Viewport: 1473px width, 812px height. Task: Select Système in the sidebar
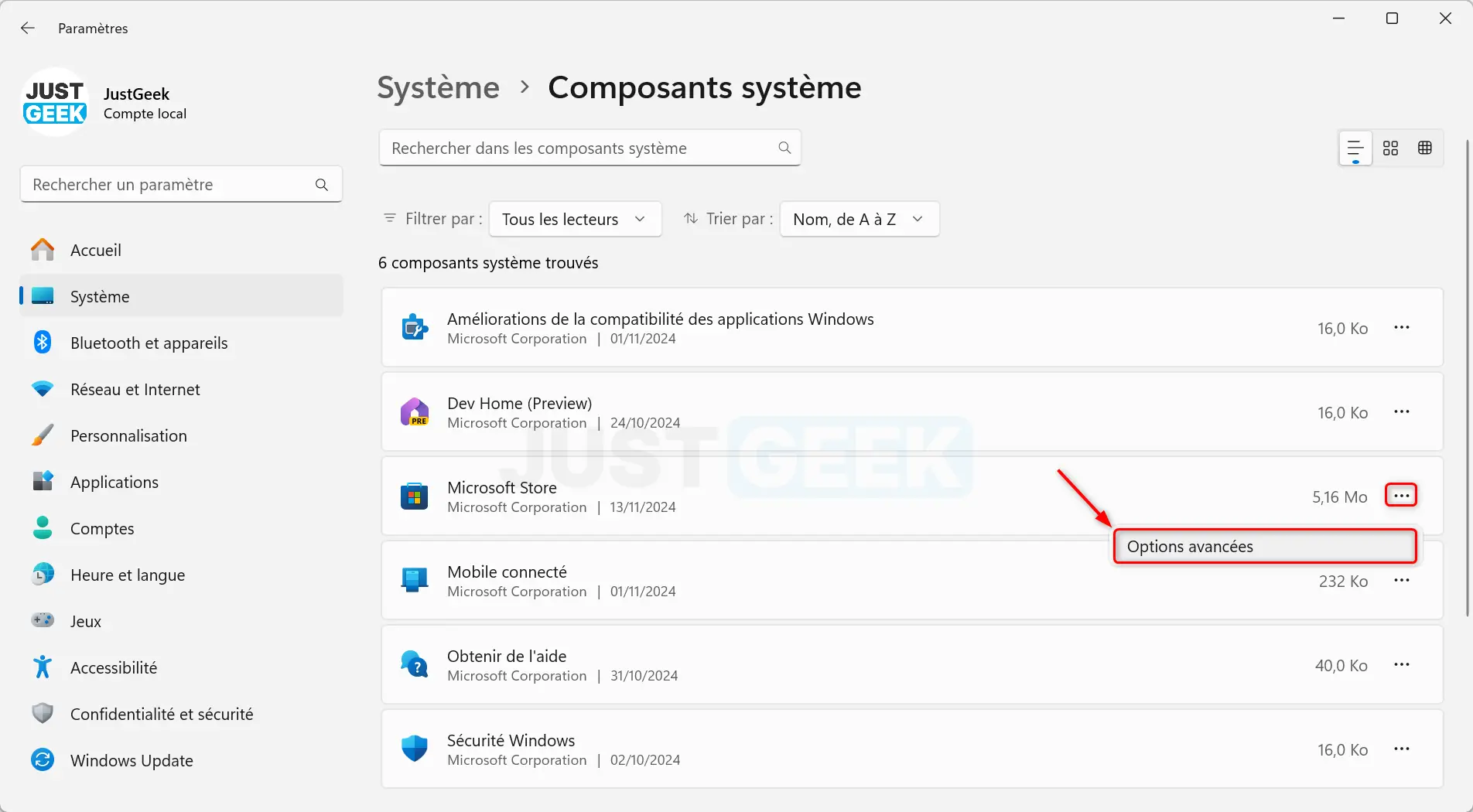click(181, 297)
